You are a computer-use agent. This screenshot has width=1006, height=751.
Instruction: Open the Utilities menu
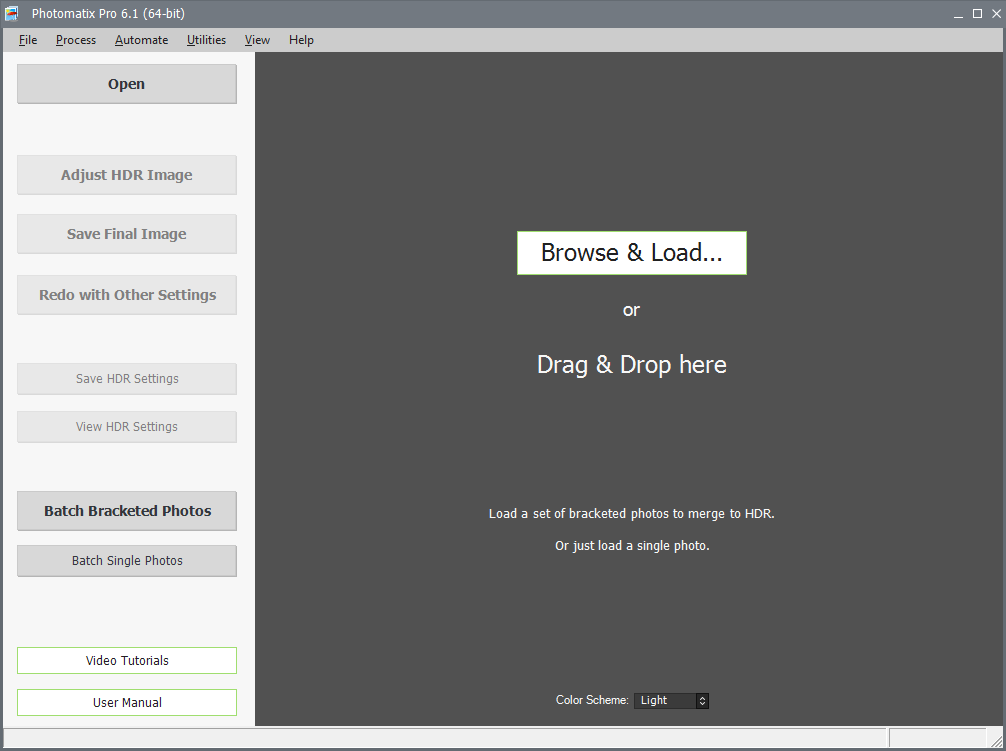pyautogui.click(x=206, y=40)
